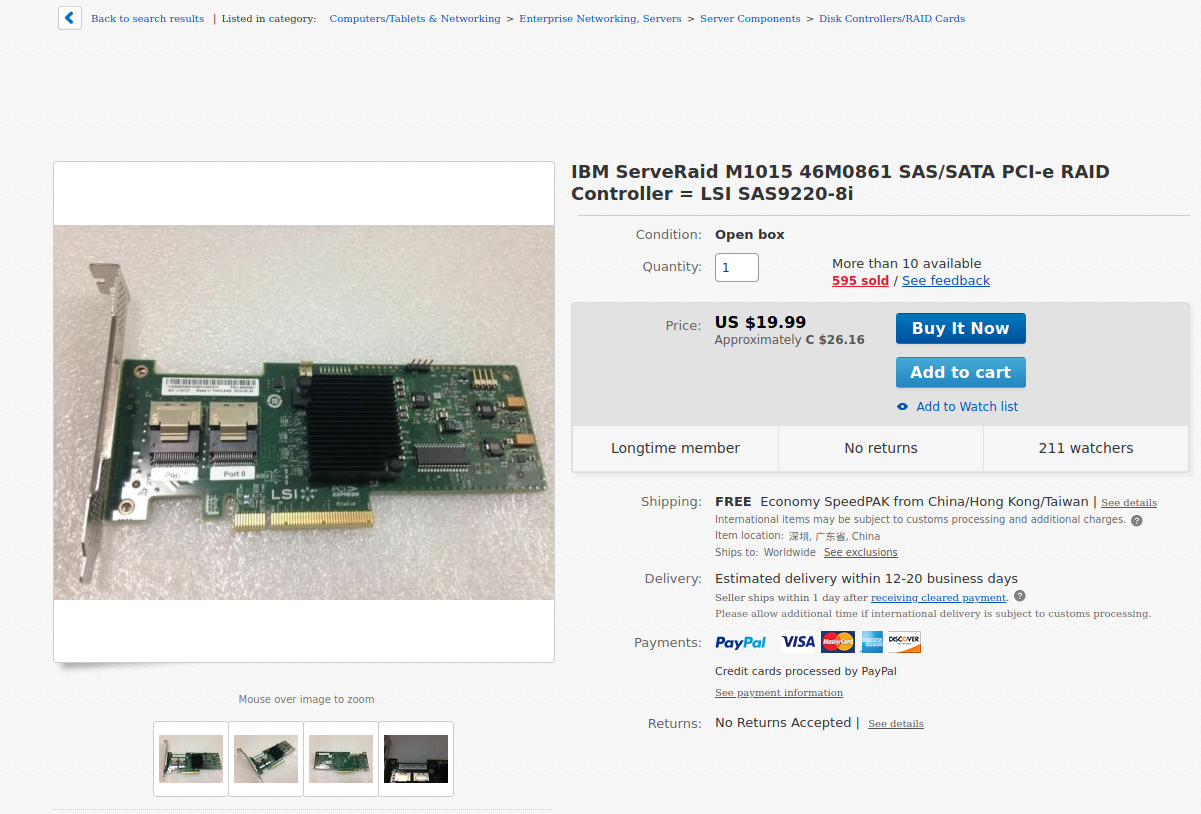The width and height of the screenshot is (1201, 814).
Task: Open See exclusions for shipping
Action: [x=861, y=552]
